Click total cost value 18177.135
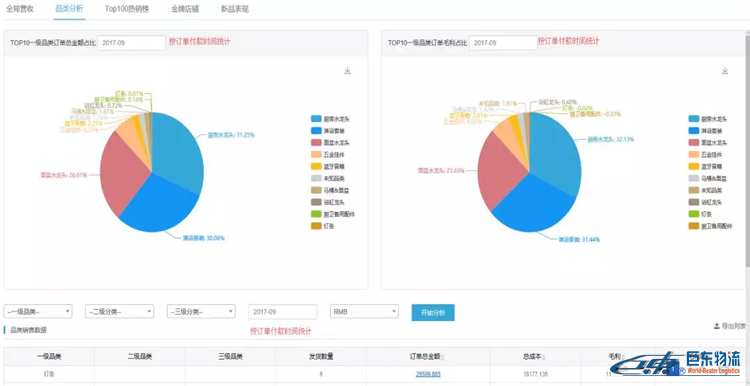750x386 pixels. [x=535, y=374]
